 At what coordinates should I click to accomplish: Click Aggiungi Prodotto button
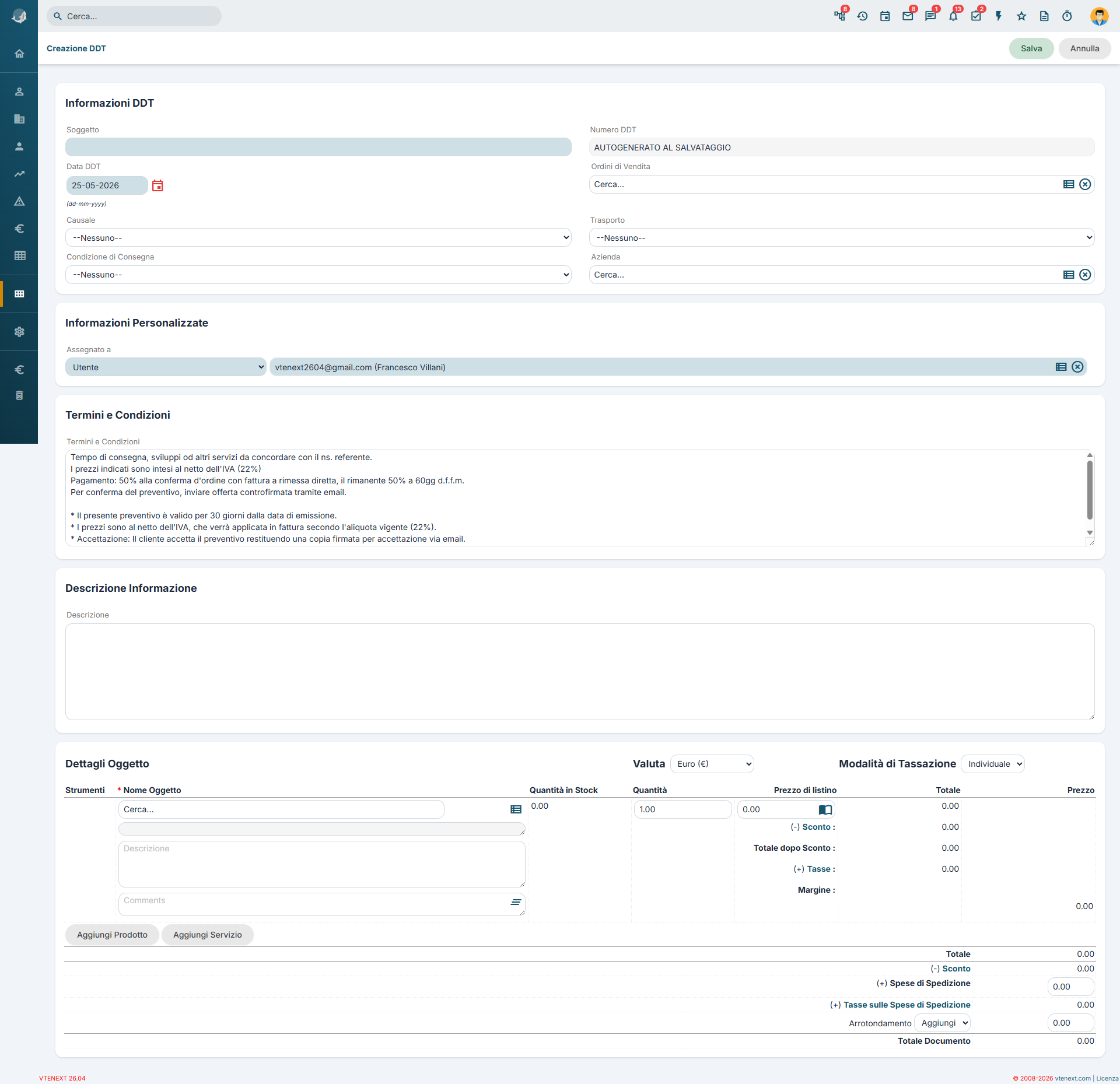[112, 935]
